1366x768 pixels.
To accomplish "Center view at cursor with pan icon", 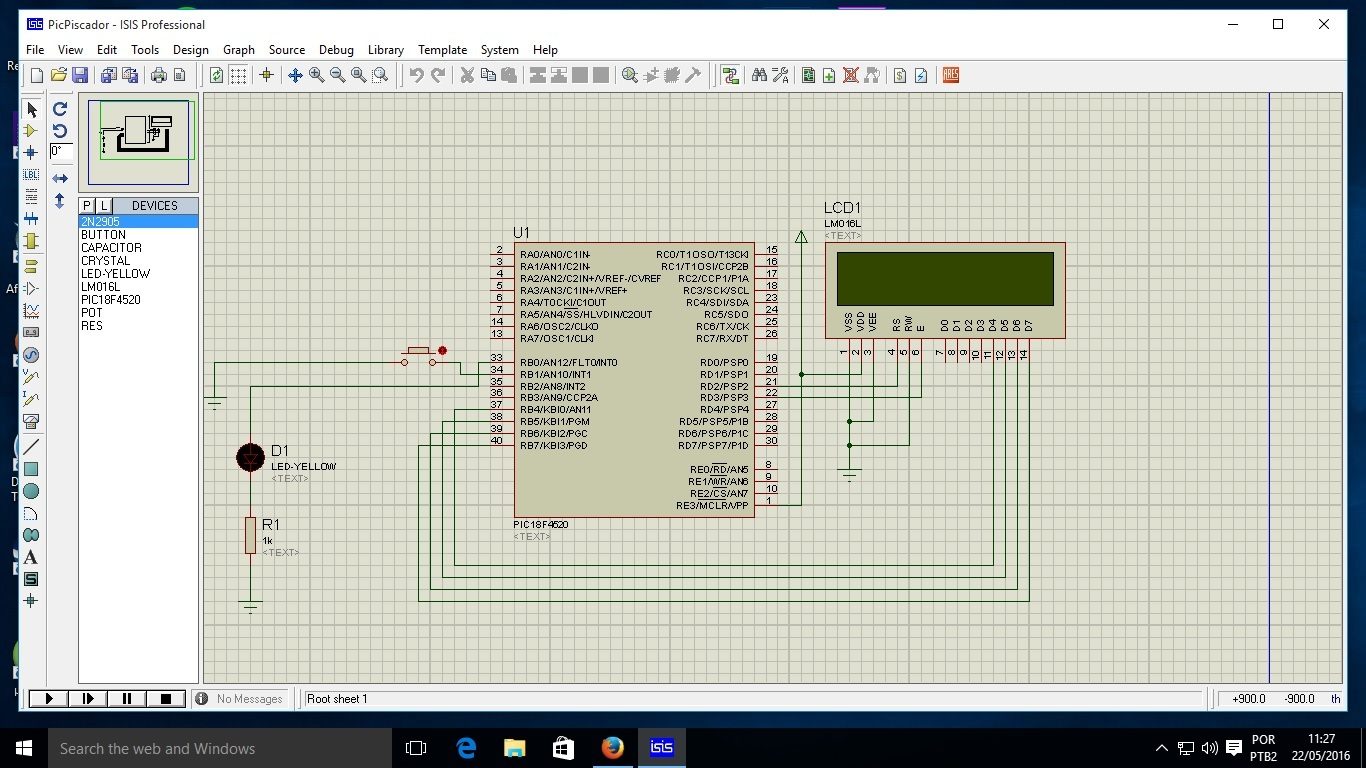I will click(295, 75).
